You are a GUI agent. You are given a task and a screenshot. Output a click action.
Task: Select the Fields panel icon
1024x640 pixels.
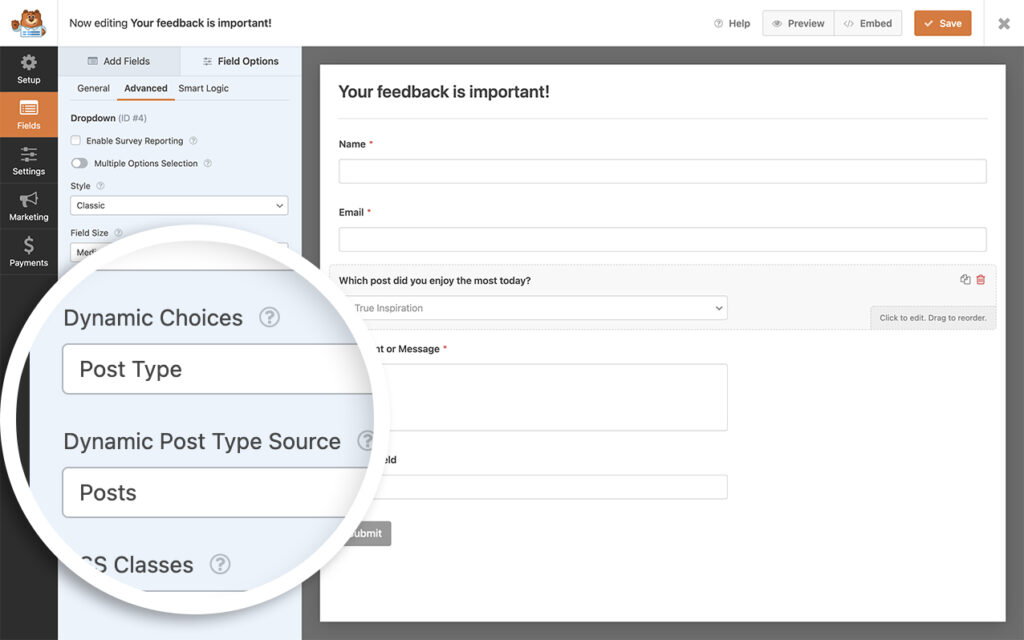[29, 114]
